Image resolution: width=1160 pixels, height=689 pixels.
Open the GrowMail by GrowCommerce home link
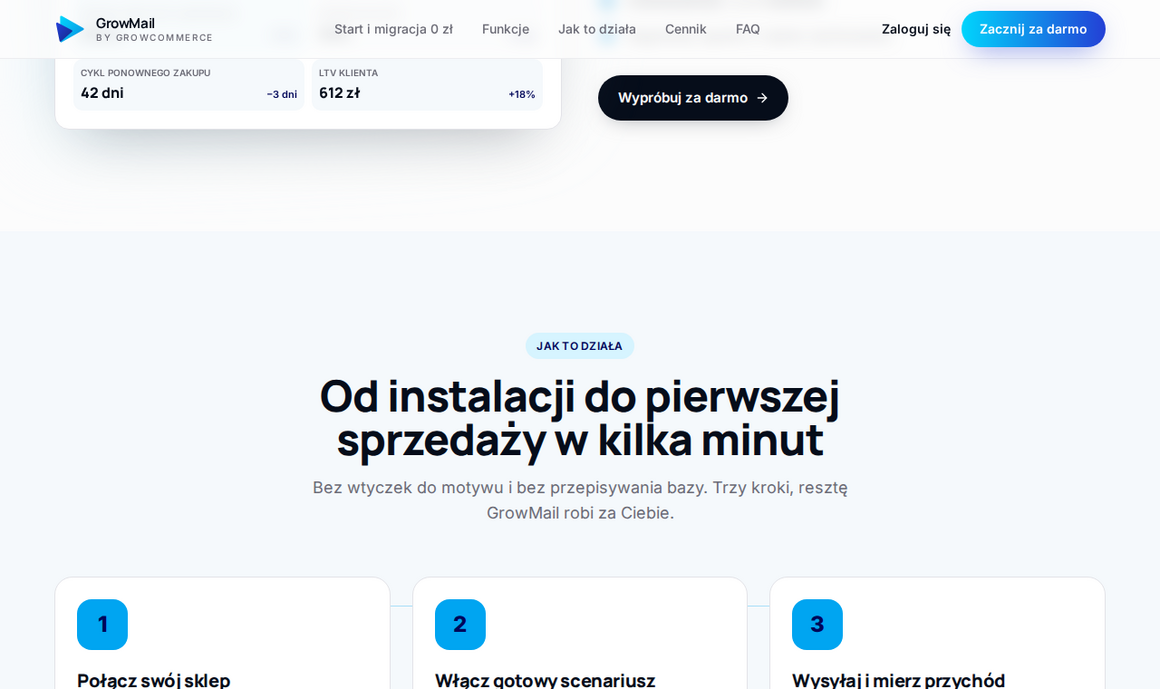(134, 29)
